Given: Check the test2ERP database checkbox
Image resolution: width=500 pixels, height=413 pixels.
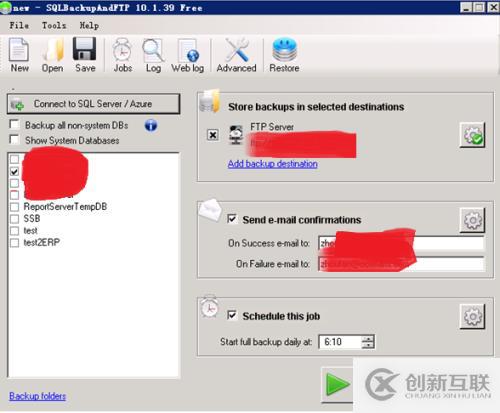Looking at the screenshot, I should click(14, 243).
